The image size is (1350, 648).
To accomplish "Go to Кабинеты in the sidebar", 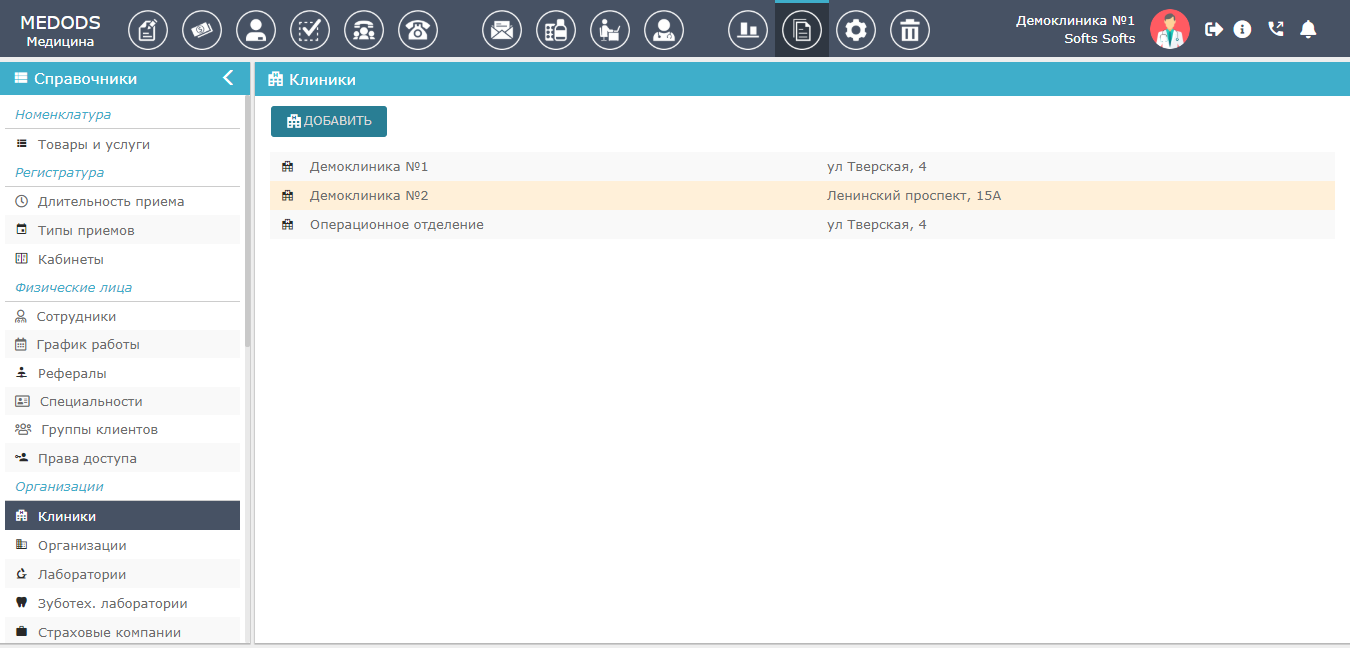I will click(x=70, y=259).
